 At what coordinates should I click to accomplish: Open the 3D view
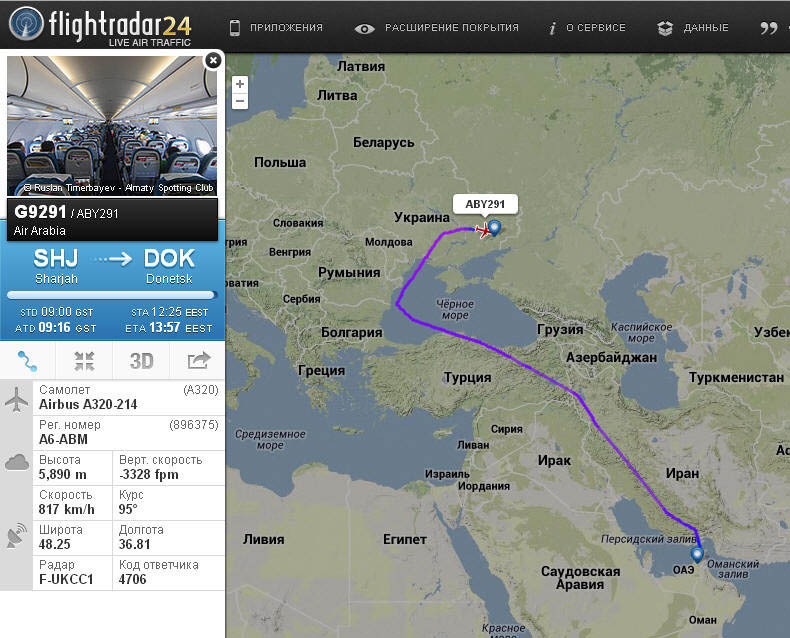coord(141,361)
